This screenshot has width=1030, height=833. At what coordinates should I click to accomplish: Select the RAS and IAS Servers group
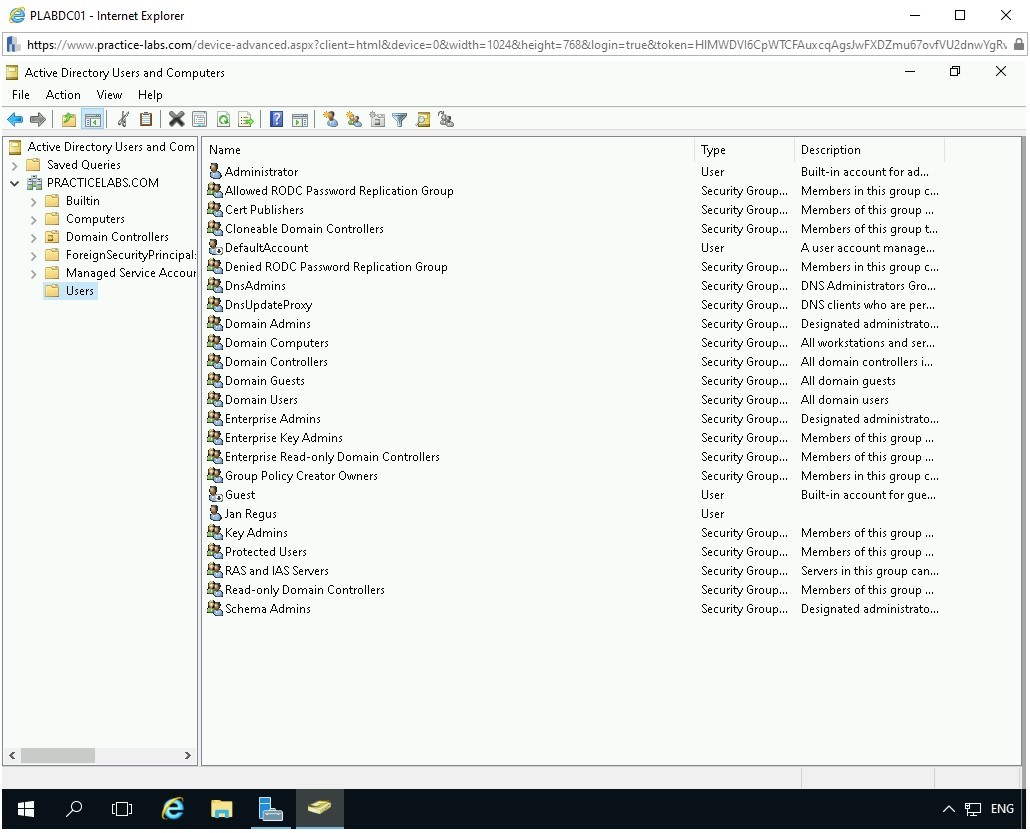pyautogui.click(x=277, y=571)
